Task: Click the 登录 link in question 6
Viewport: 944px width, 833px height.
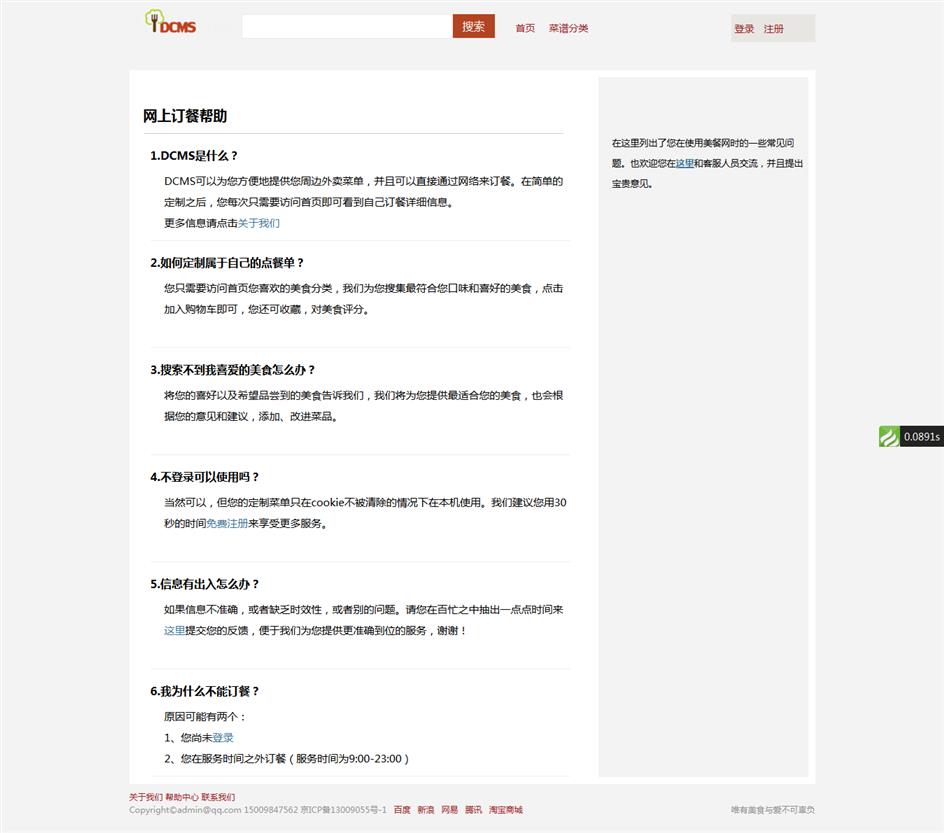Action: click(223, 737)
